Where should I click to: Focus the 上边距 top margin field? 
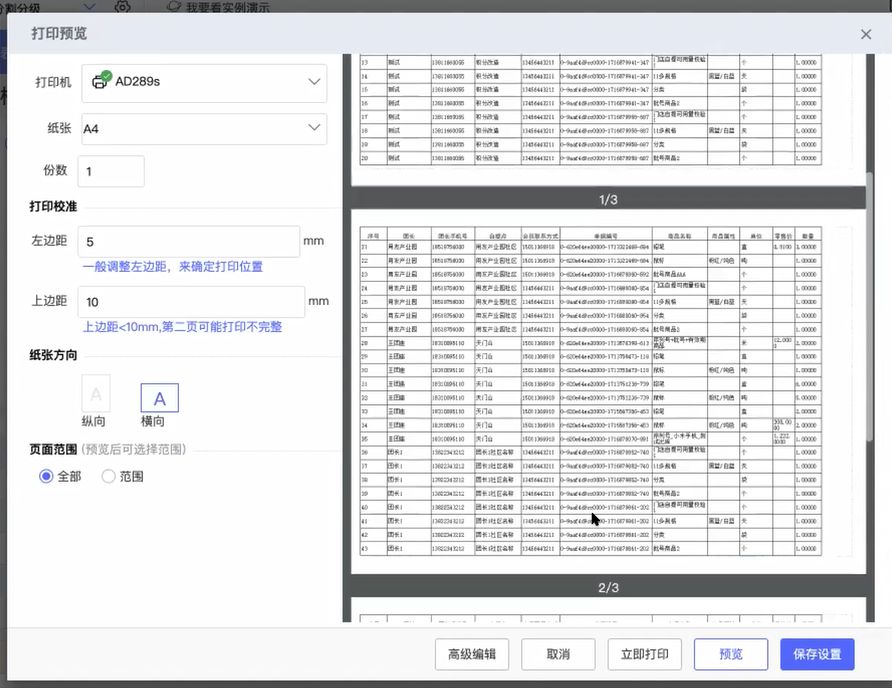pos(191,302)
